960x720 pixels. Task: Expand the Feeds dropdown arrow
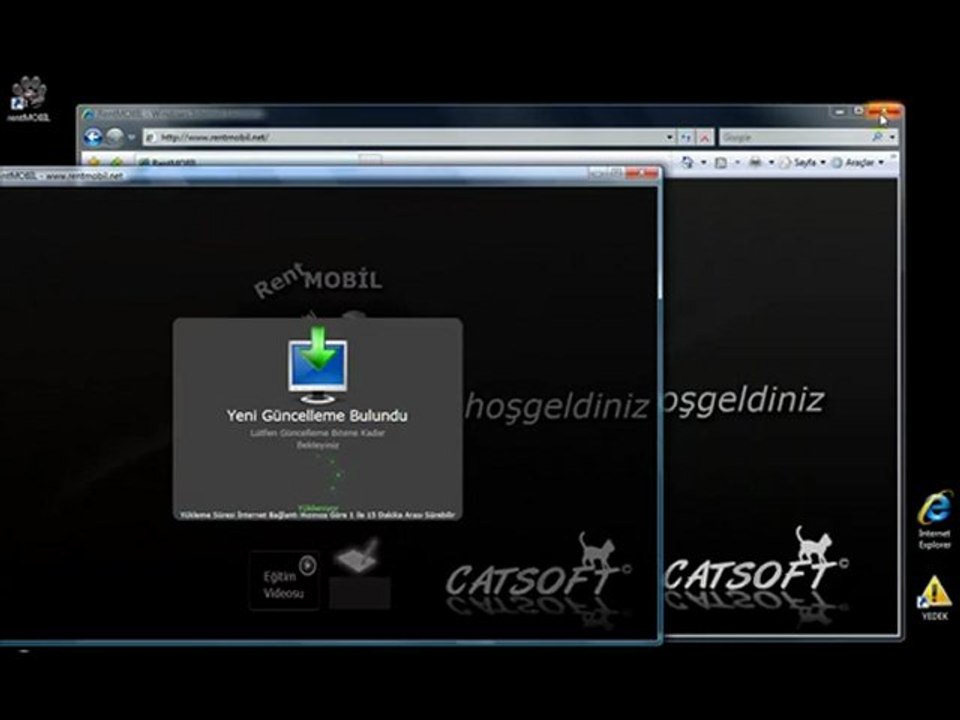tap(737, 162)
